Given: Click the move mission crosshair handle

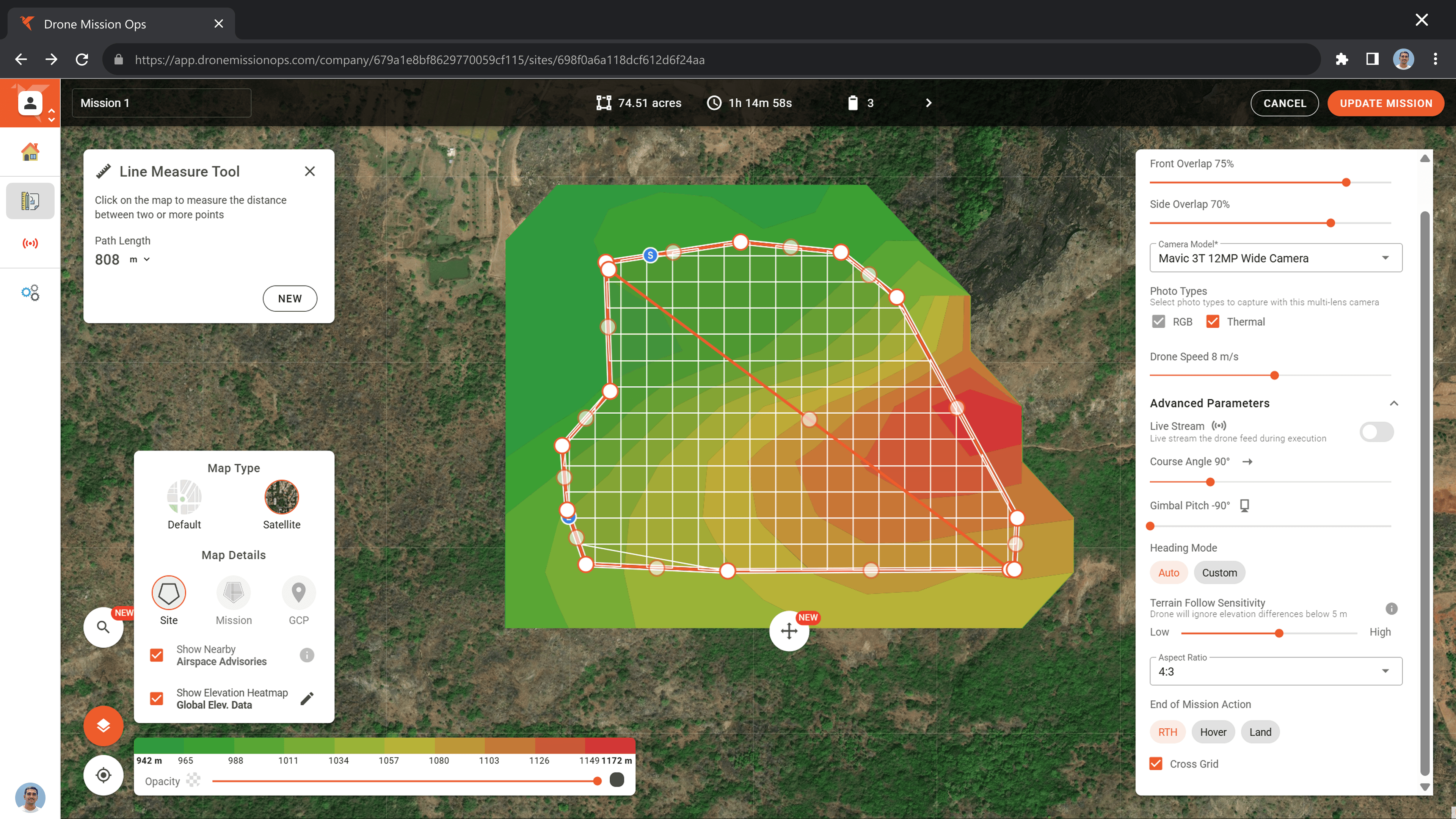Looking at the screenshot, I should (x=789, y=631).
